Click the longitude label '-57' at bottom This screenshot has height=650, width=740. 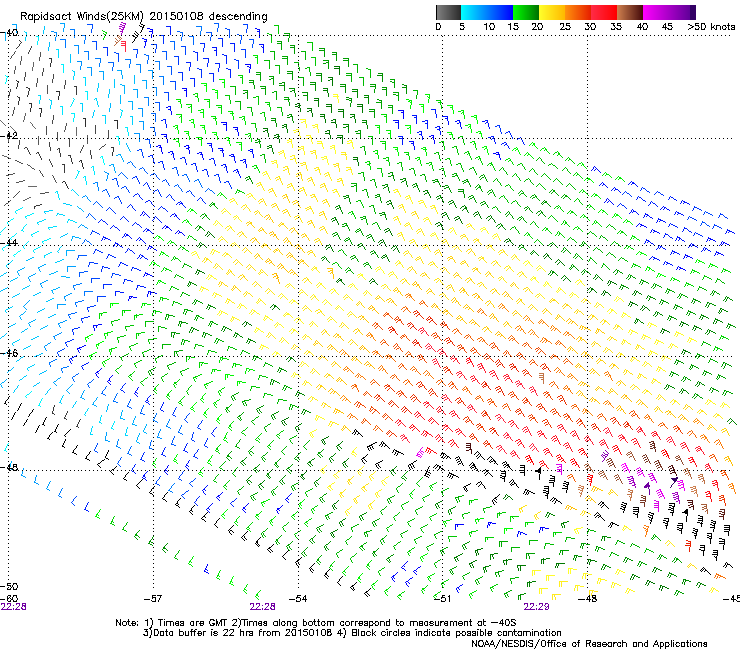coord(153,598)
